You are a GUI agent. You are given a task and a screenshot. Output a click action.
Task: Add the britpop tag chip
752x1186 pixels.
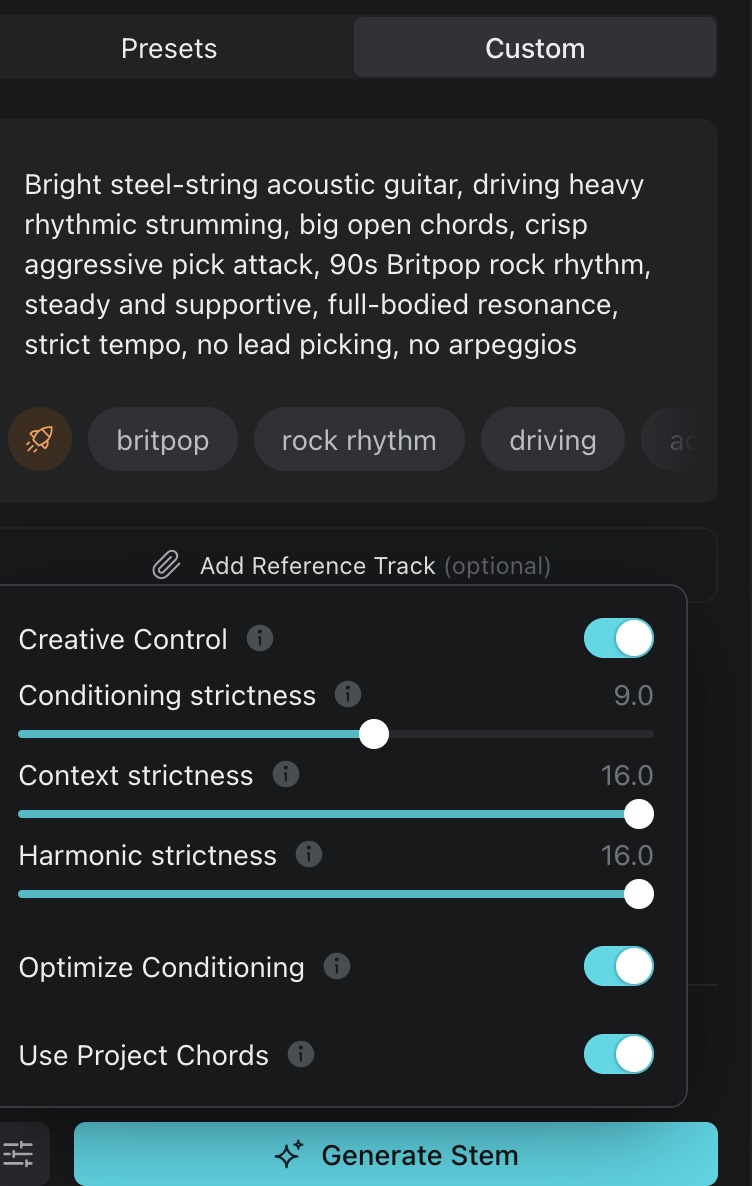[163, 440]
